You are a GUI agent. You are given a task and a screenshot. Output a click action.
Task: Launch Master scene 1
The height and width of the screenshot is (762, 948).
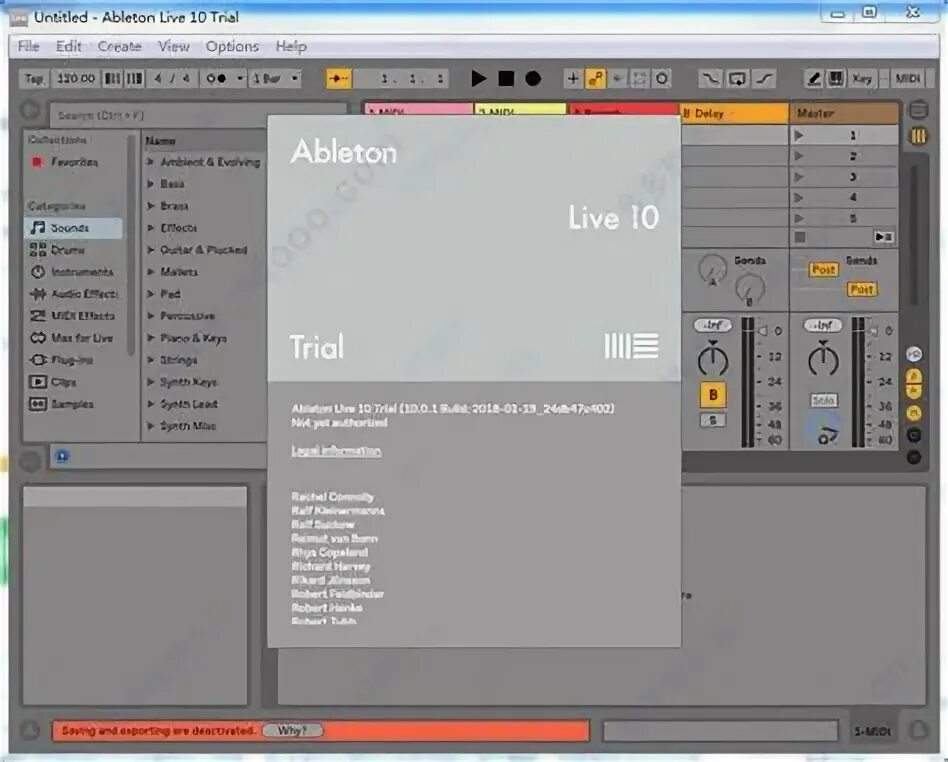(799, 135)
